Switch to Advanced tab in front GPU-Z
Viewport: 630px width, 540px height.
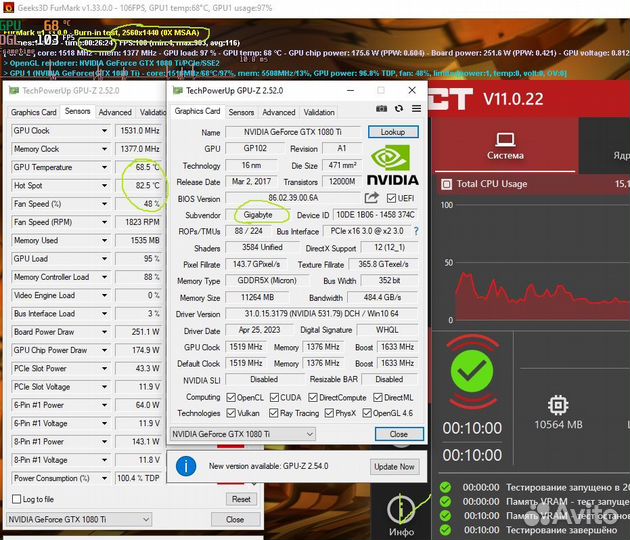pyautogui.click(x=279, y=112)
